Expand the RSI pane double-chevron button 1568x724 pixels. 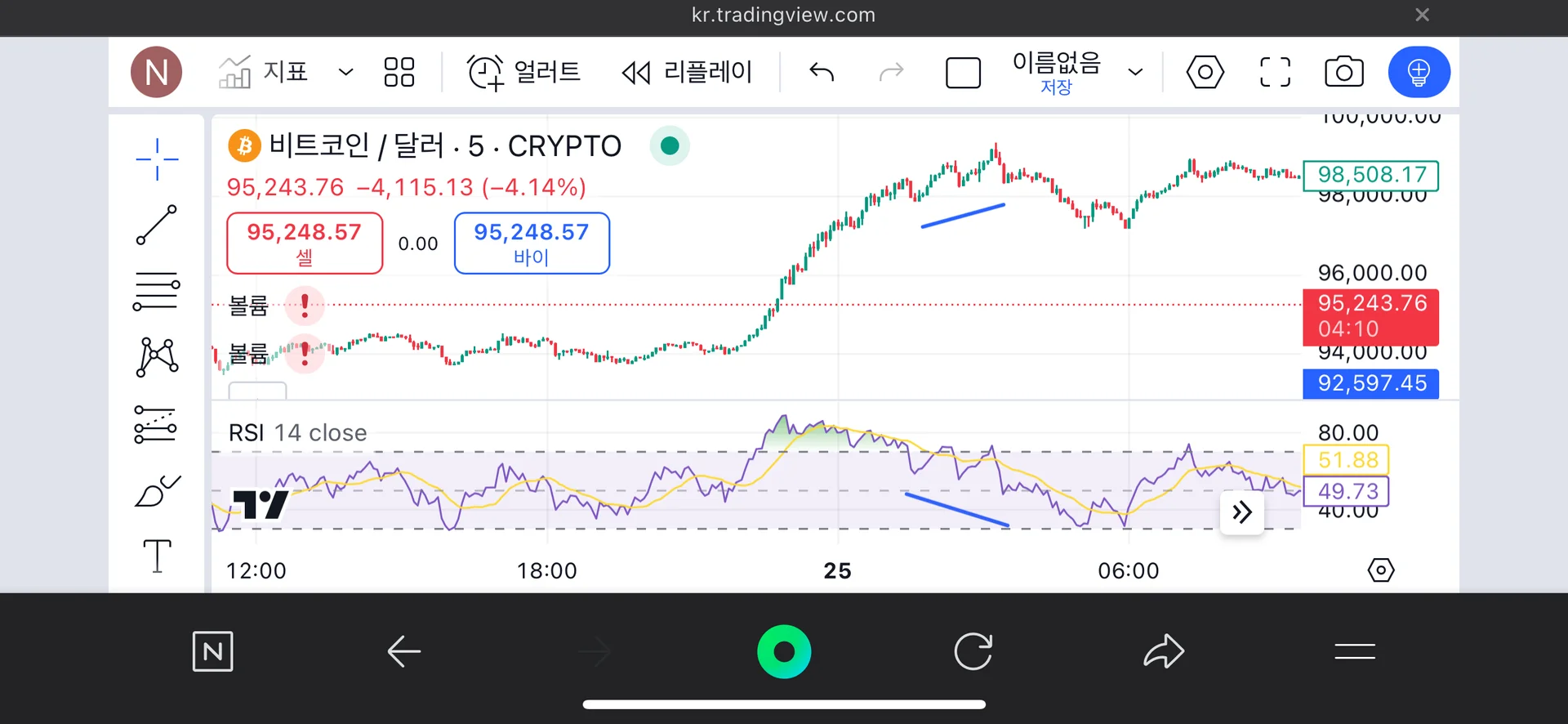pos(1241,512)
